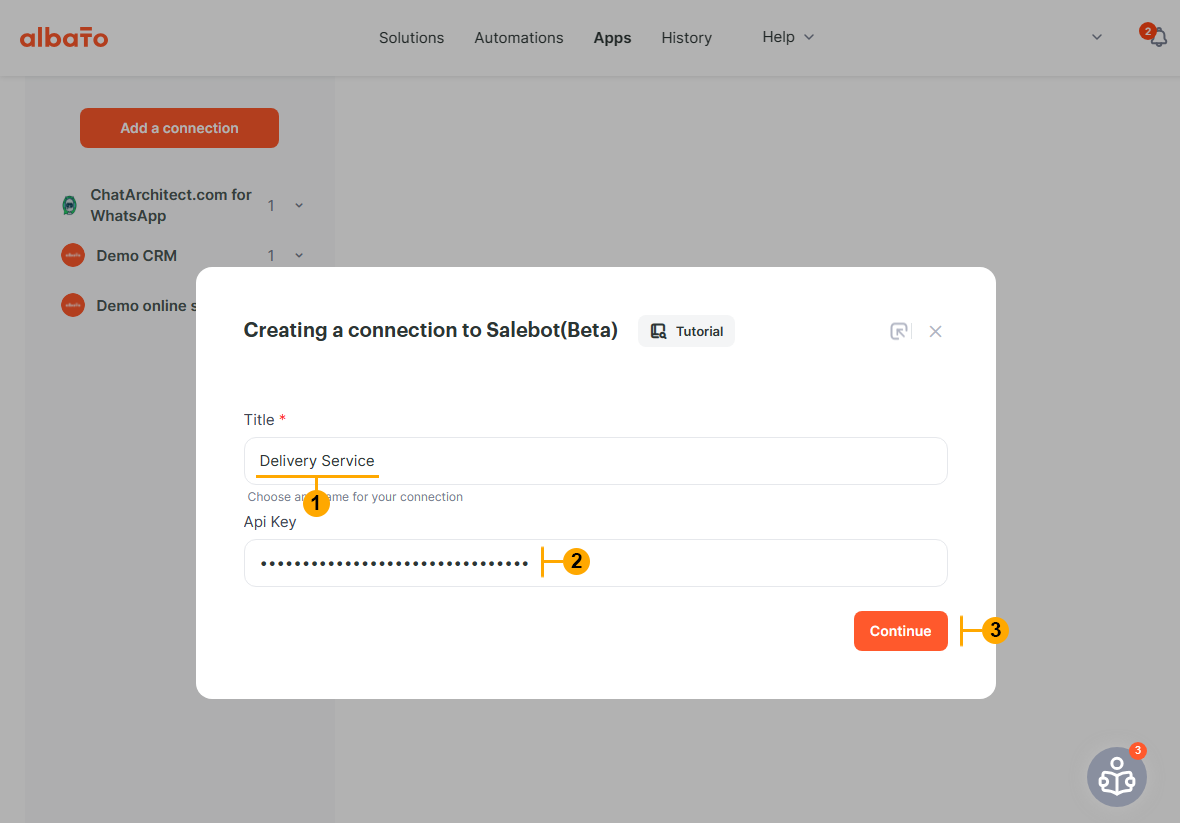Screen dimensions: 1180x823
Task: Click the Add a connection button
Action: (x=179, y=128)
